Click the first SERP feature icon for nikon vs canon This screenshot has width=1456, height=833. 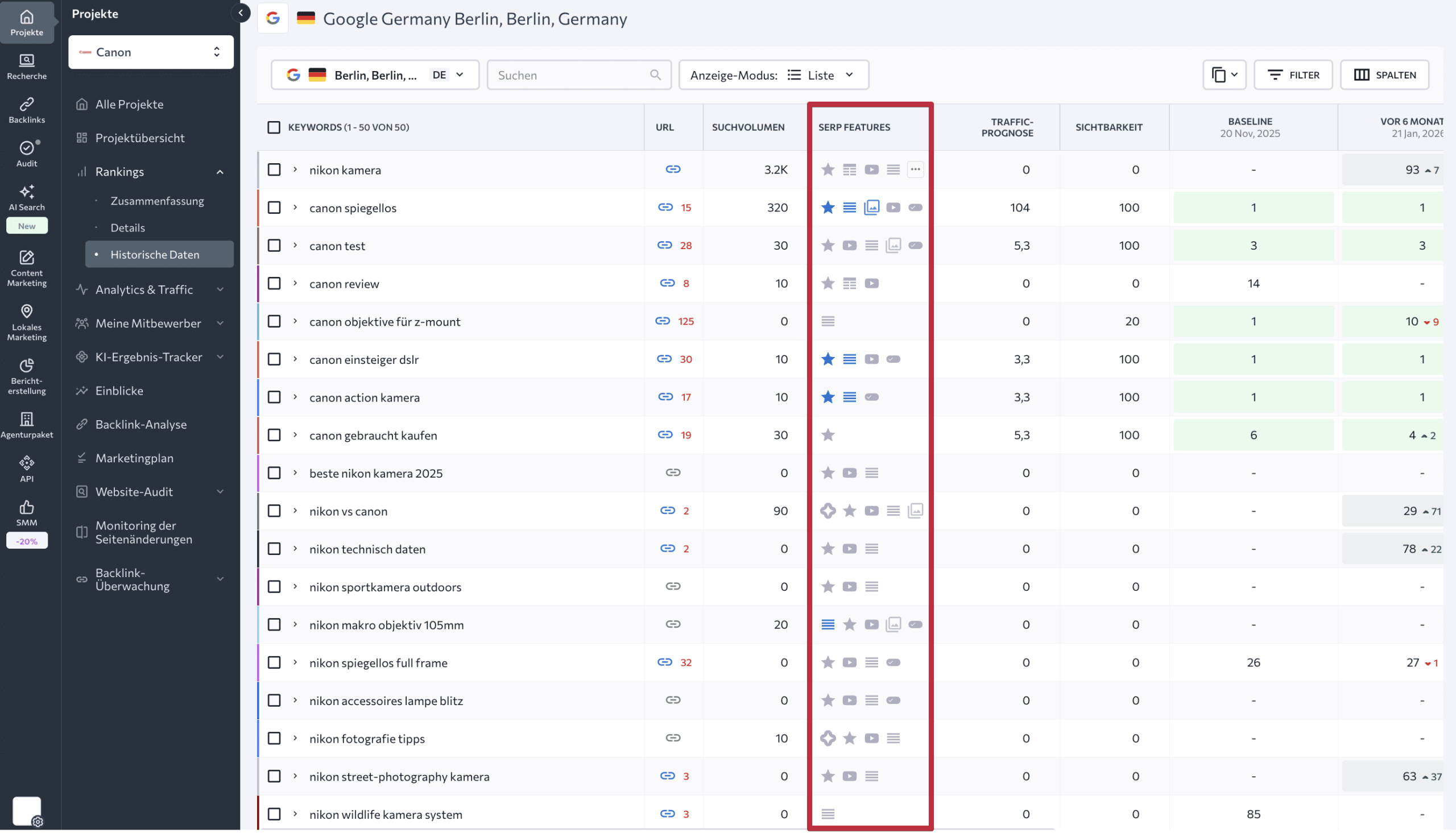coord(828,511)
